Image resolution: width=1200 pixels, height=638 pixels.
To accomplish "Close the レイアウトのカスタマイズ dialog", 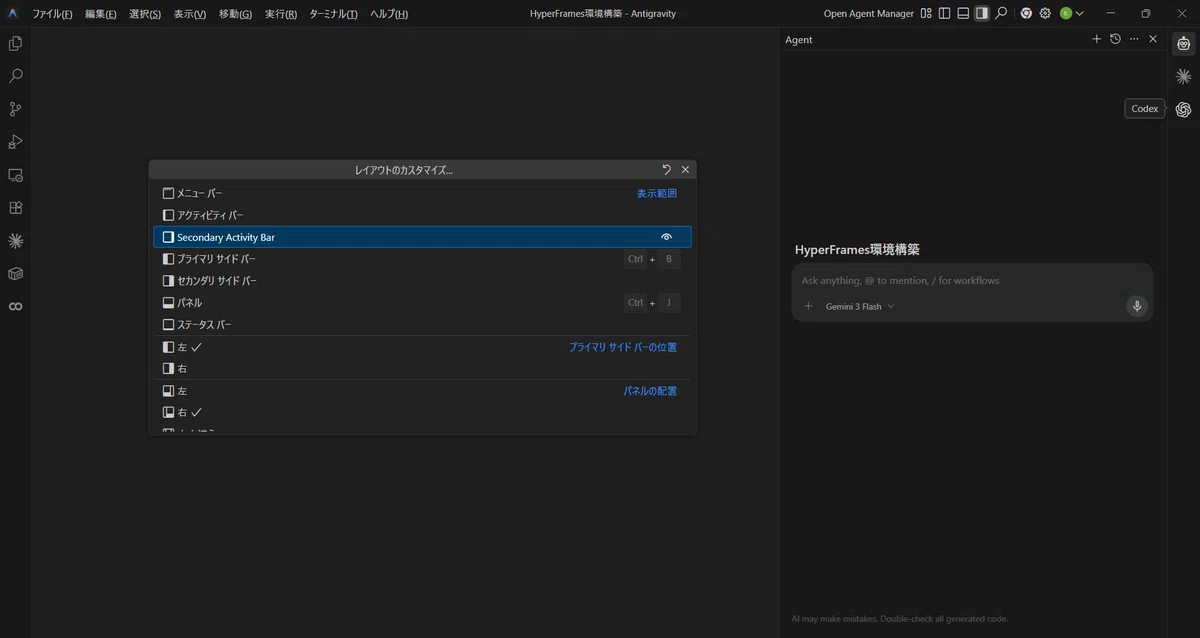I will 685,170.
